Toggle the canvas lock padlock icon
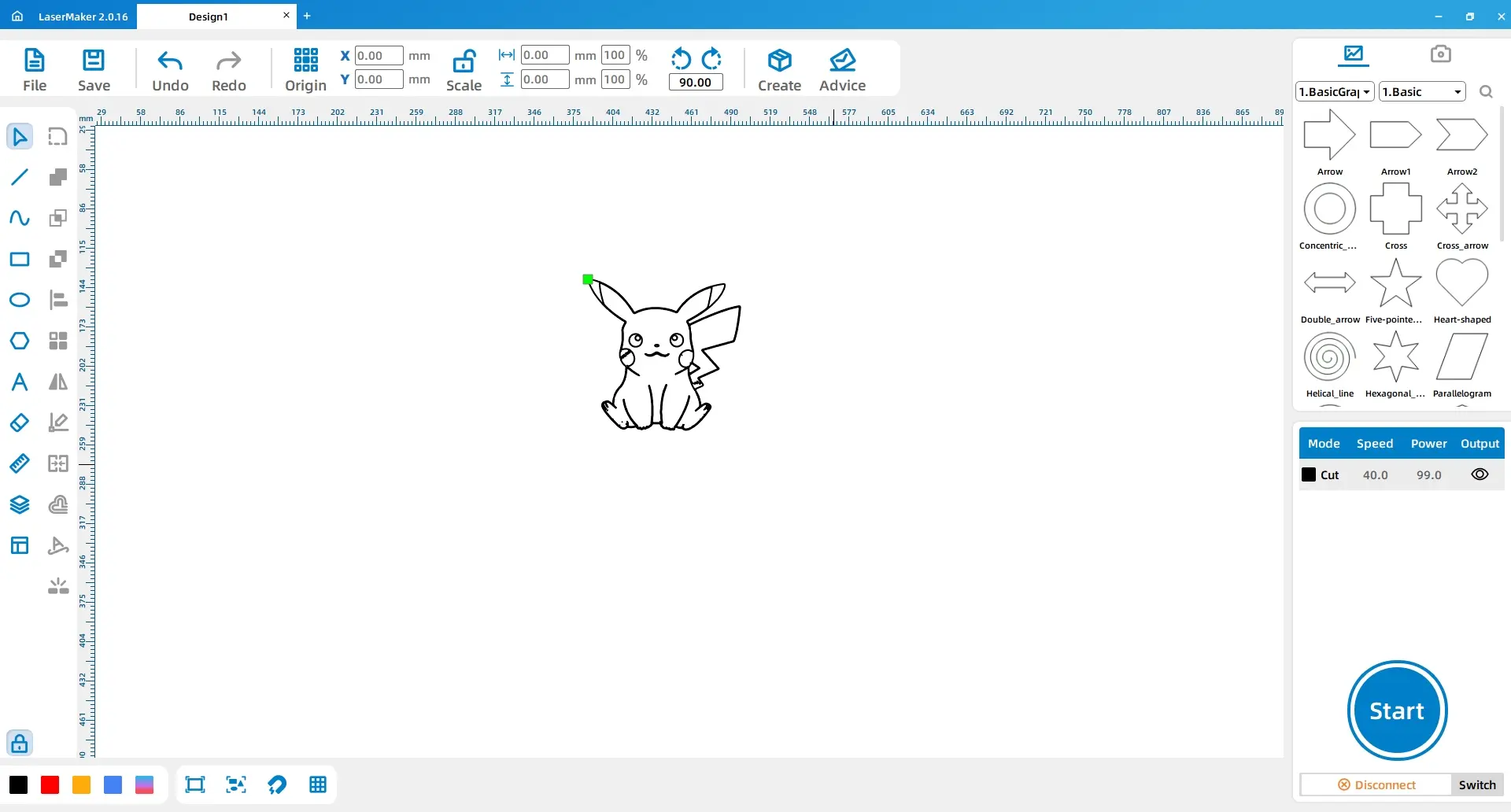The width and height of the screenshot is (1511, 812). click(20, 743)
